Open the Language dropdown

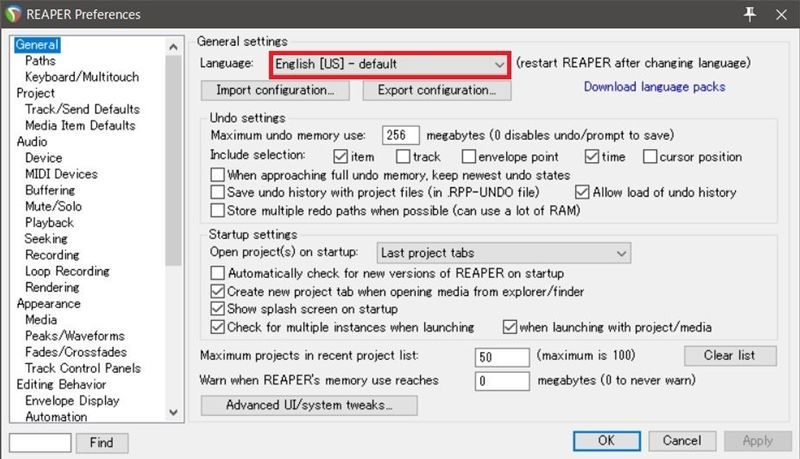(390, 64)
